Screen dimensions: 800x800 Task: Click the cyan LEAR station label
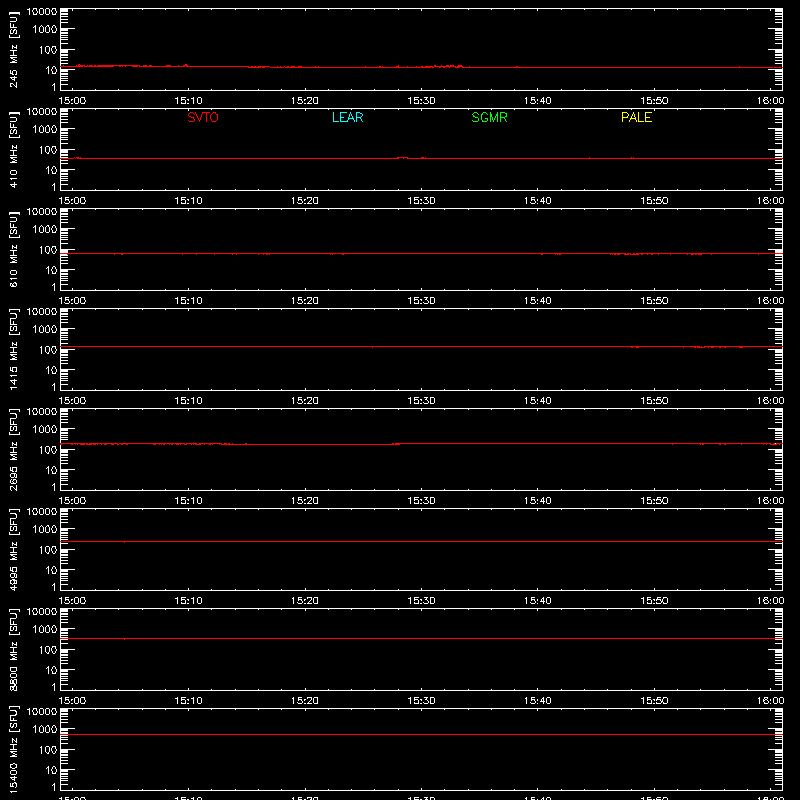click(x=347, y=117)
